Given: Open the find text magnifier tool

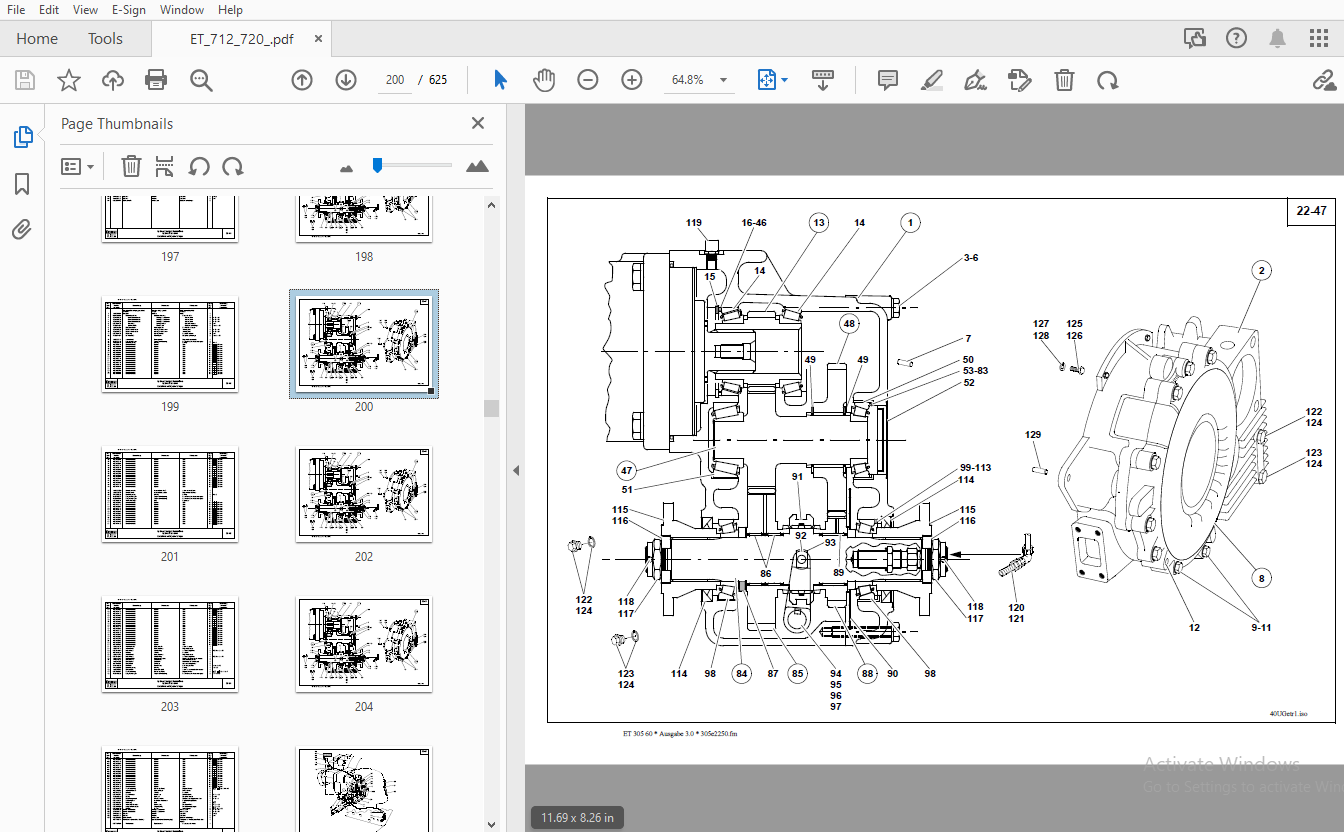Looking at the screenshot, I should (201, 80).
